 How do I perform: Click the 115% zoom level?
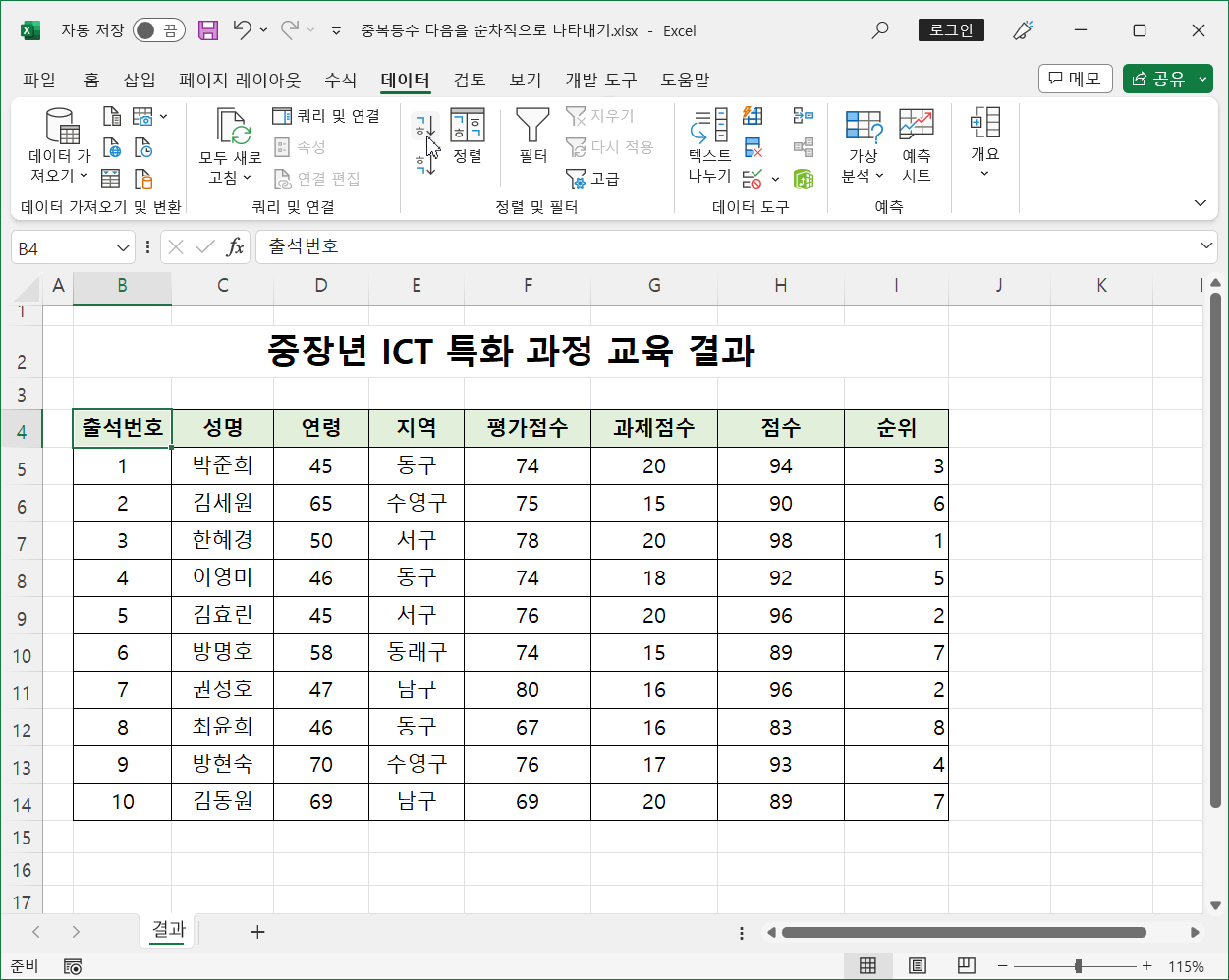coord(1186,966)
